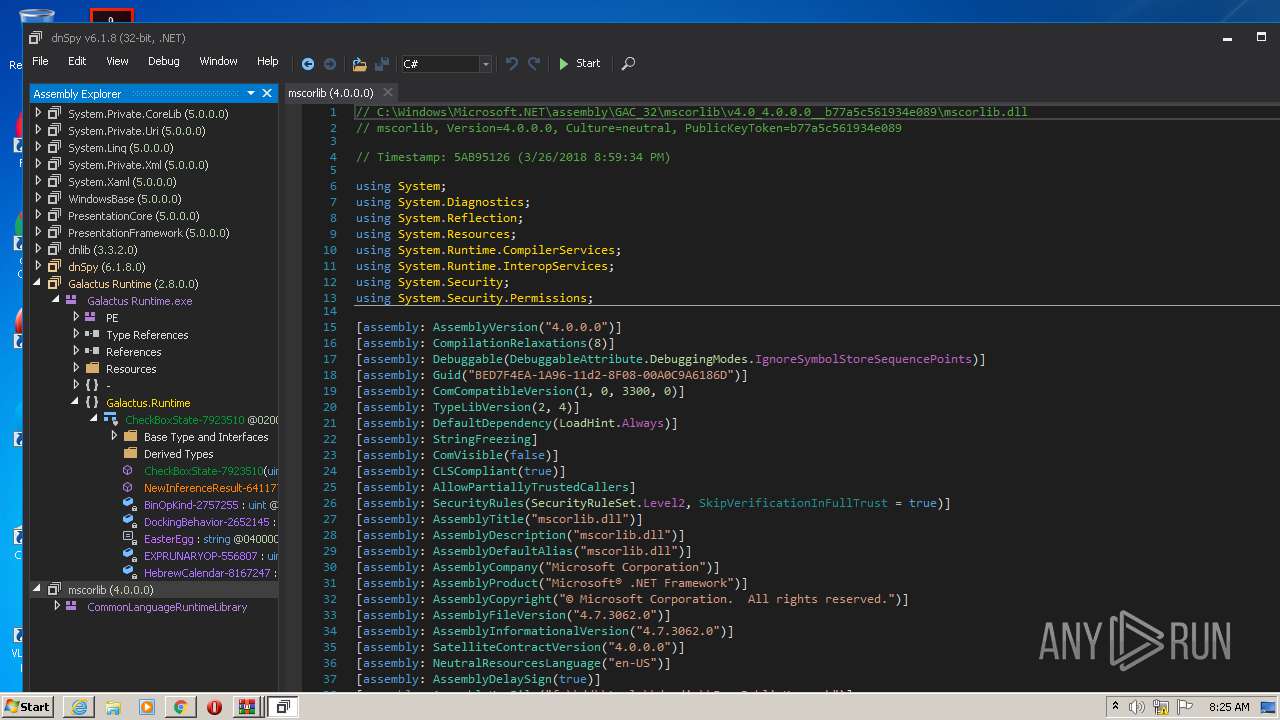Select the HebrewCalendar-8167247 field
1280x720 pixels.
[211, 572]
